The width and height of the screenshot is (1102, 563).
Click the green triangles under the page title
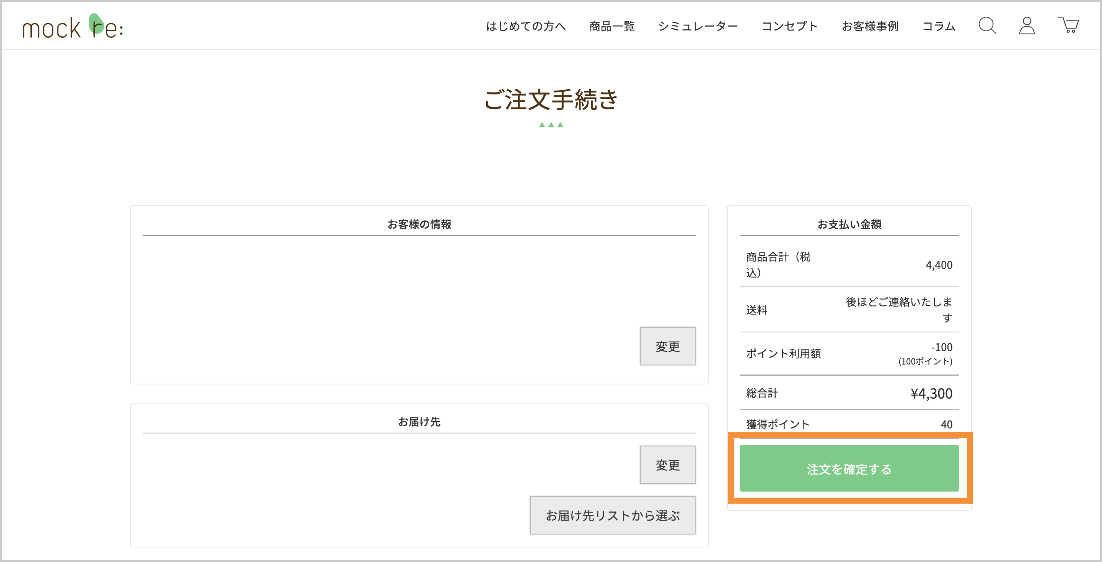551,125
